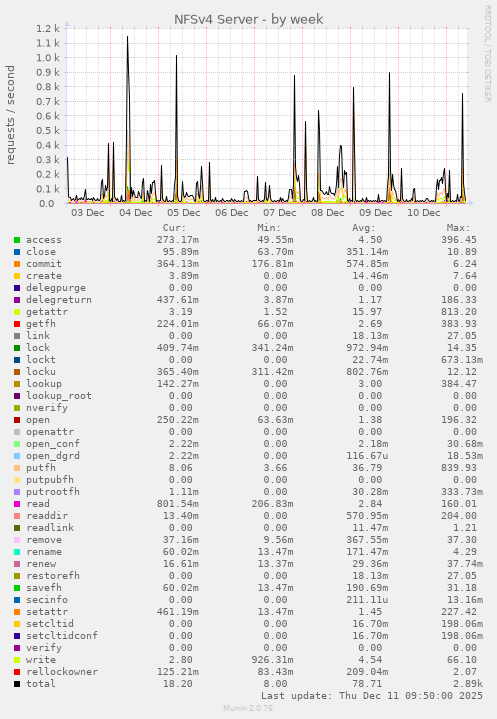Viewport: 497px width, 719px height.
Task: Click the getattr max value 813.20
Action: coord(458,312)
